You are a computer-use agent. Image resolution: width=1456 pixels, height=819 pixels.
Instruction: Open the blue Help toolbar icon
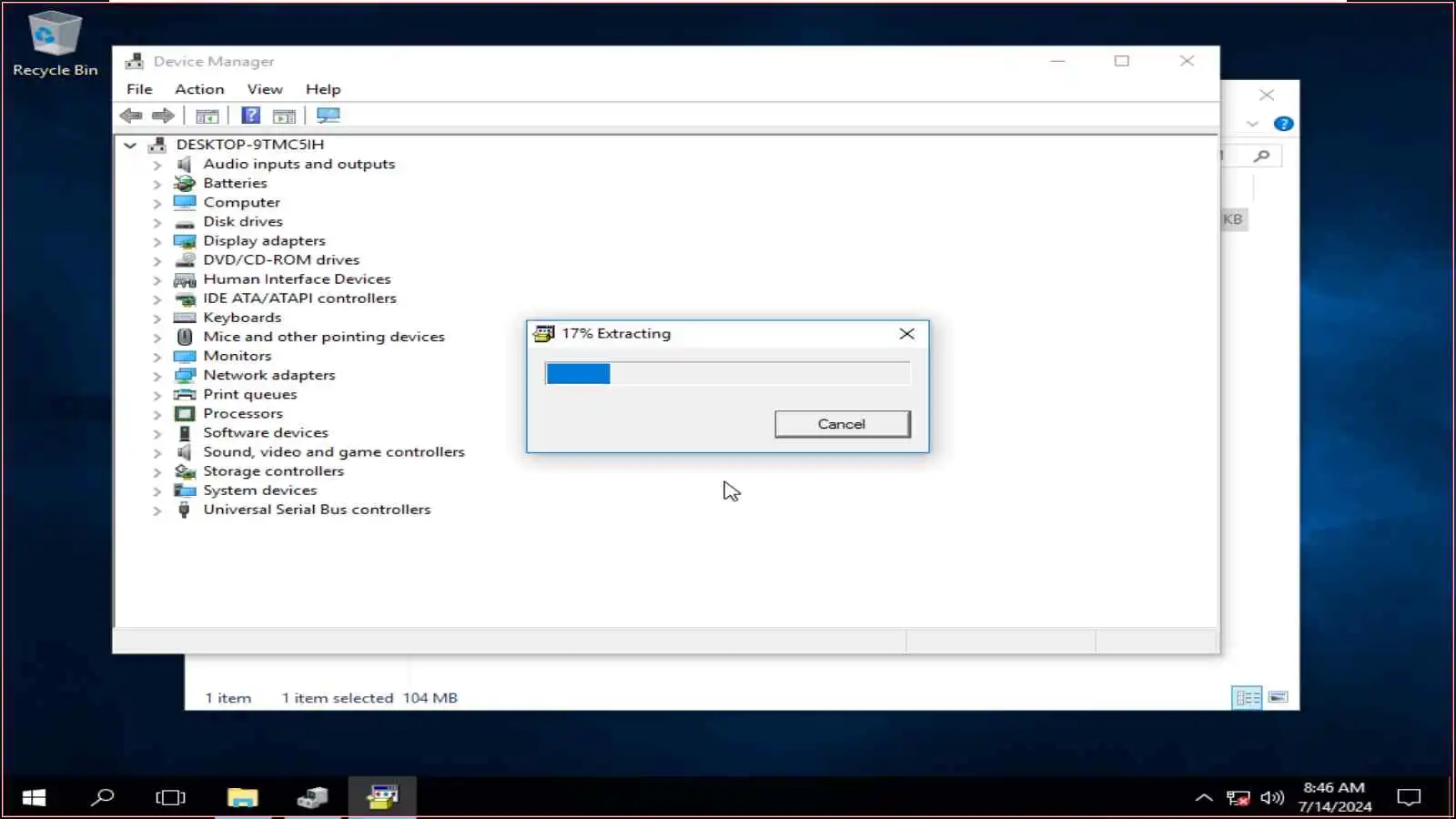251,116
